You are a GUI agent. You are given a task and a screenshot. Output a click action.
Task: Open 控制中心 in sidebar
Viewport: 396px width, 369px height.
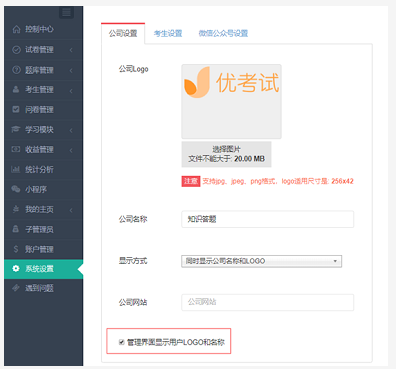(44, 29)
